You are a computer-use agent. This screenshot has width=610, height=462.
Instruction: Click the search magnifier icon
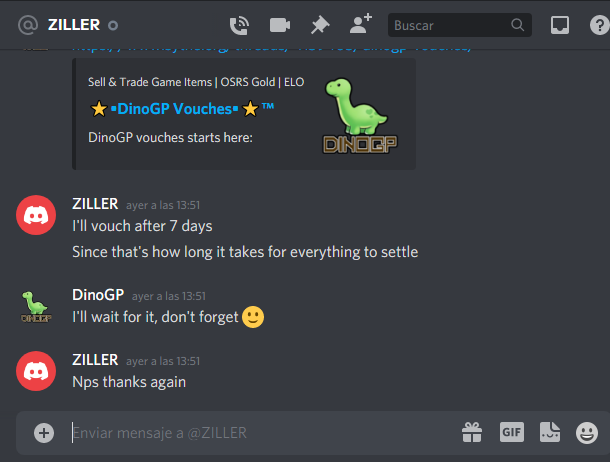click(517, 25)
